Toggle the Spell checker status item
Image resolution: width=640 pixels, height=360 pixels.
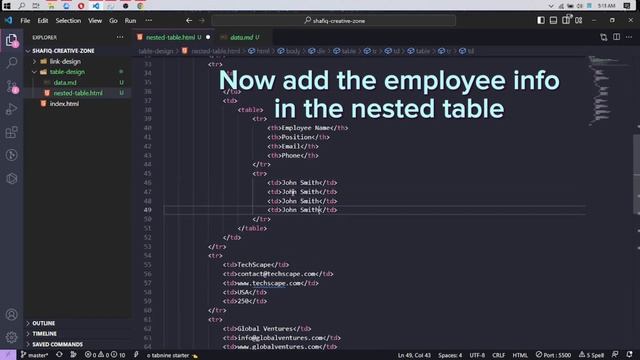click(591, 355)
